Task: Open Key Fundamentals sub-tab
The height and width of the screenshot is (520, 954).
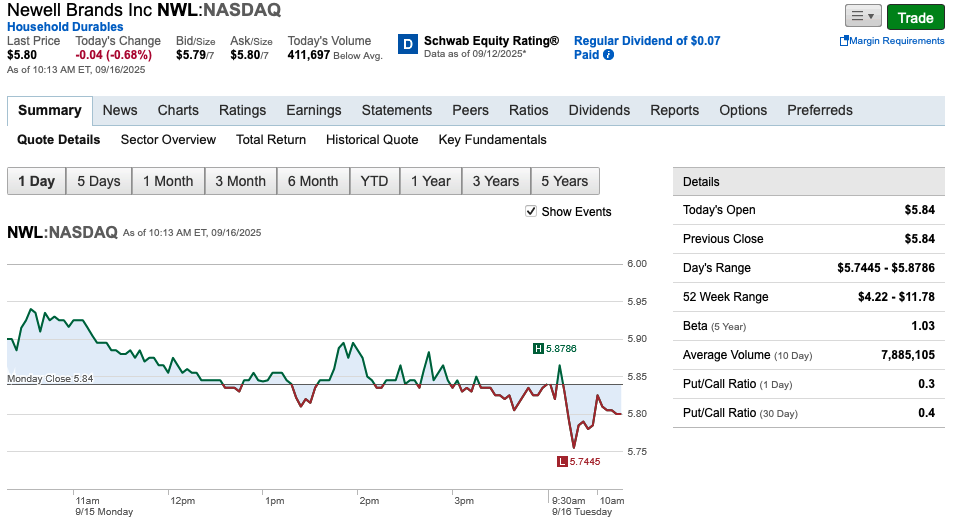Action: click(493, 140)
